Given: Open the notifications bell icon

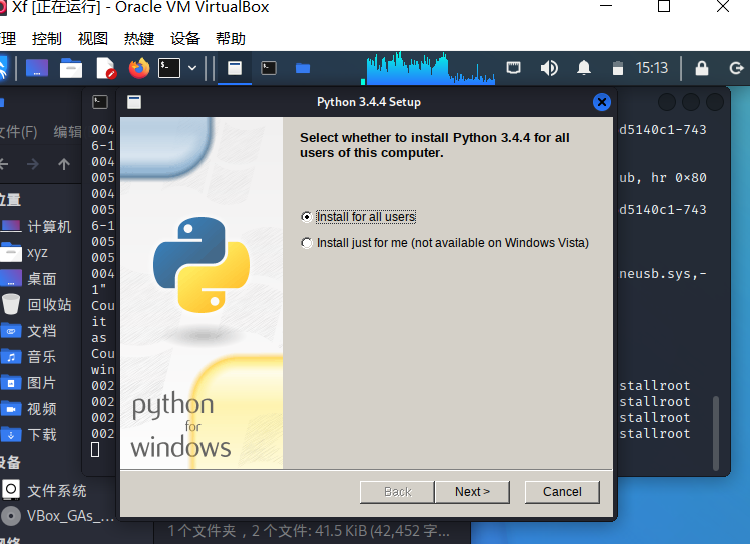Looking at the screenshot, I should point(584,68).
